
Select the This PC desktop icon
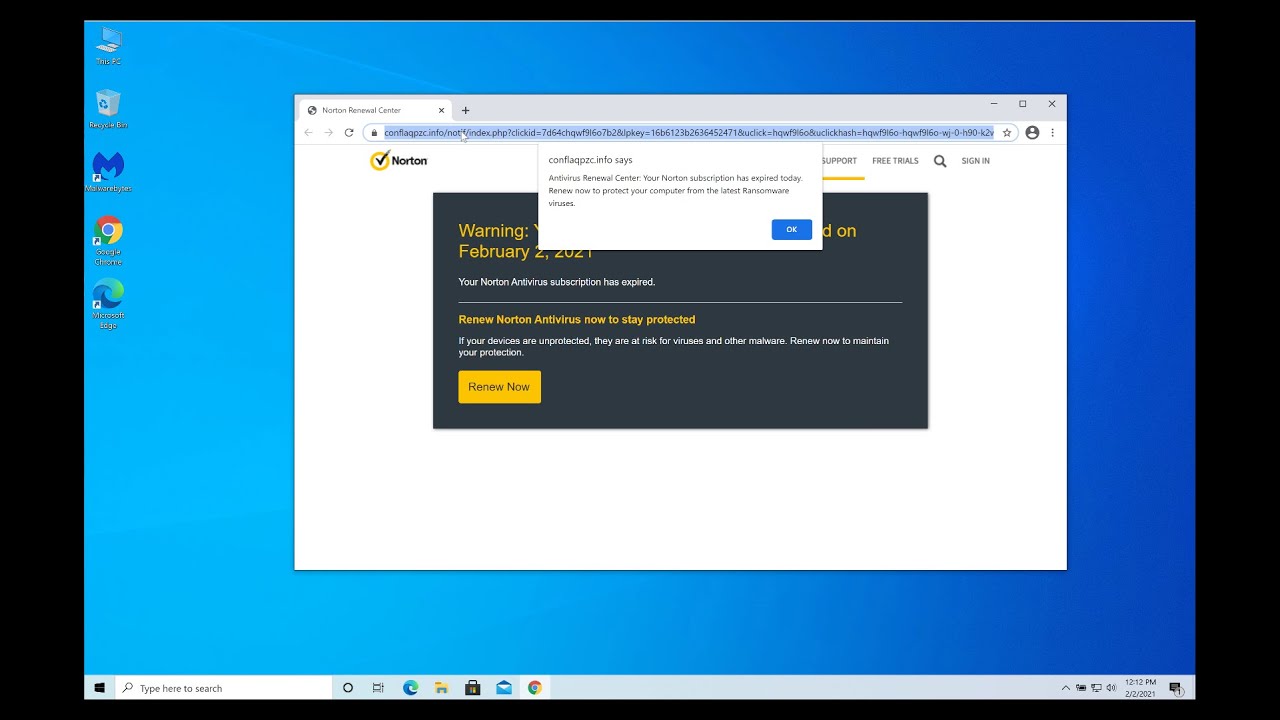click(109, 46)
